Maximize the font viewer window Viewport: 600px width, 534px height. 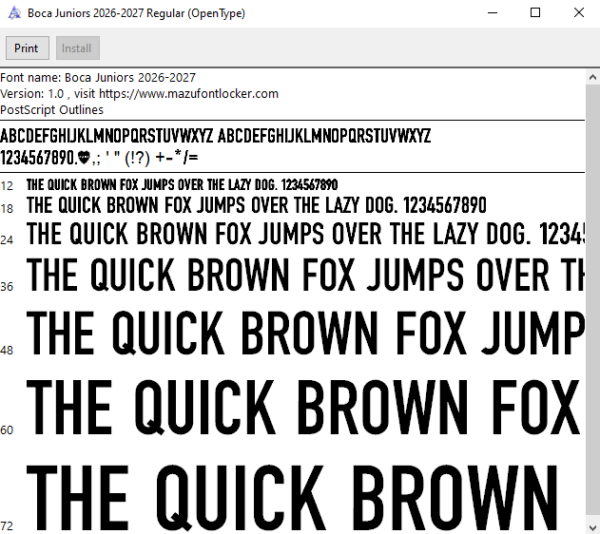(x=535, y=13)
